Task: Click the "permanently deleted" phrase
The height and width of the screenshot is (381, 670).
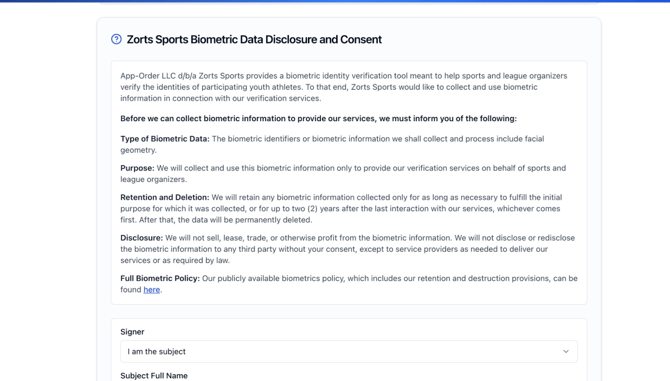Action: (273, 220)
